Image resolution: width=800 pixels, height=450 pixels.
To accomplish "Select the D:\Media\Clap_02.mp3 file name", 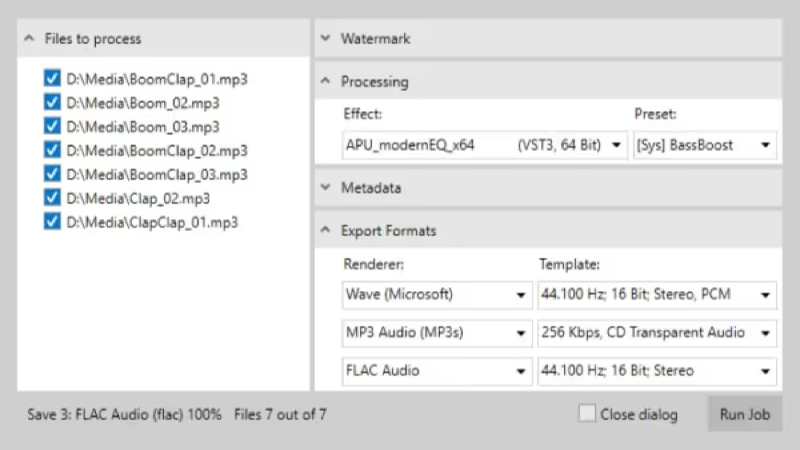I will coord(138,198).
